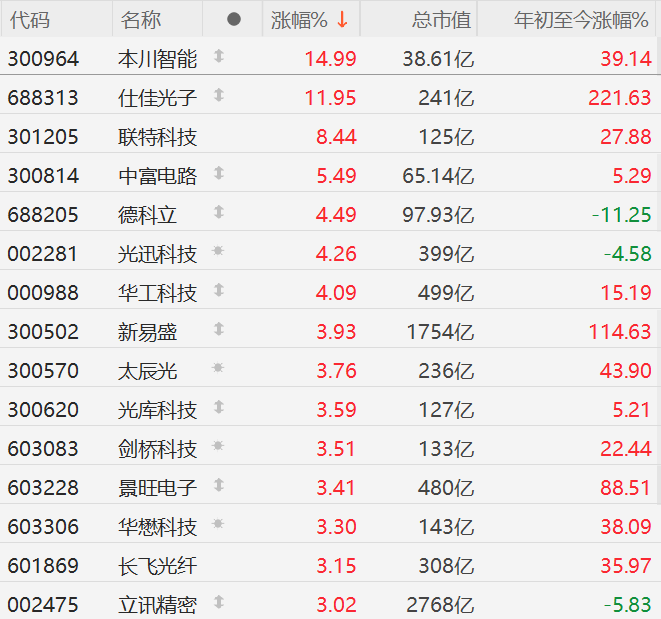Screen dimensions: 661x619
Task: Select stock code 300814
Action: click(x=43, y=176)
